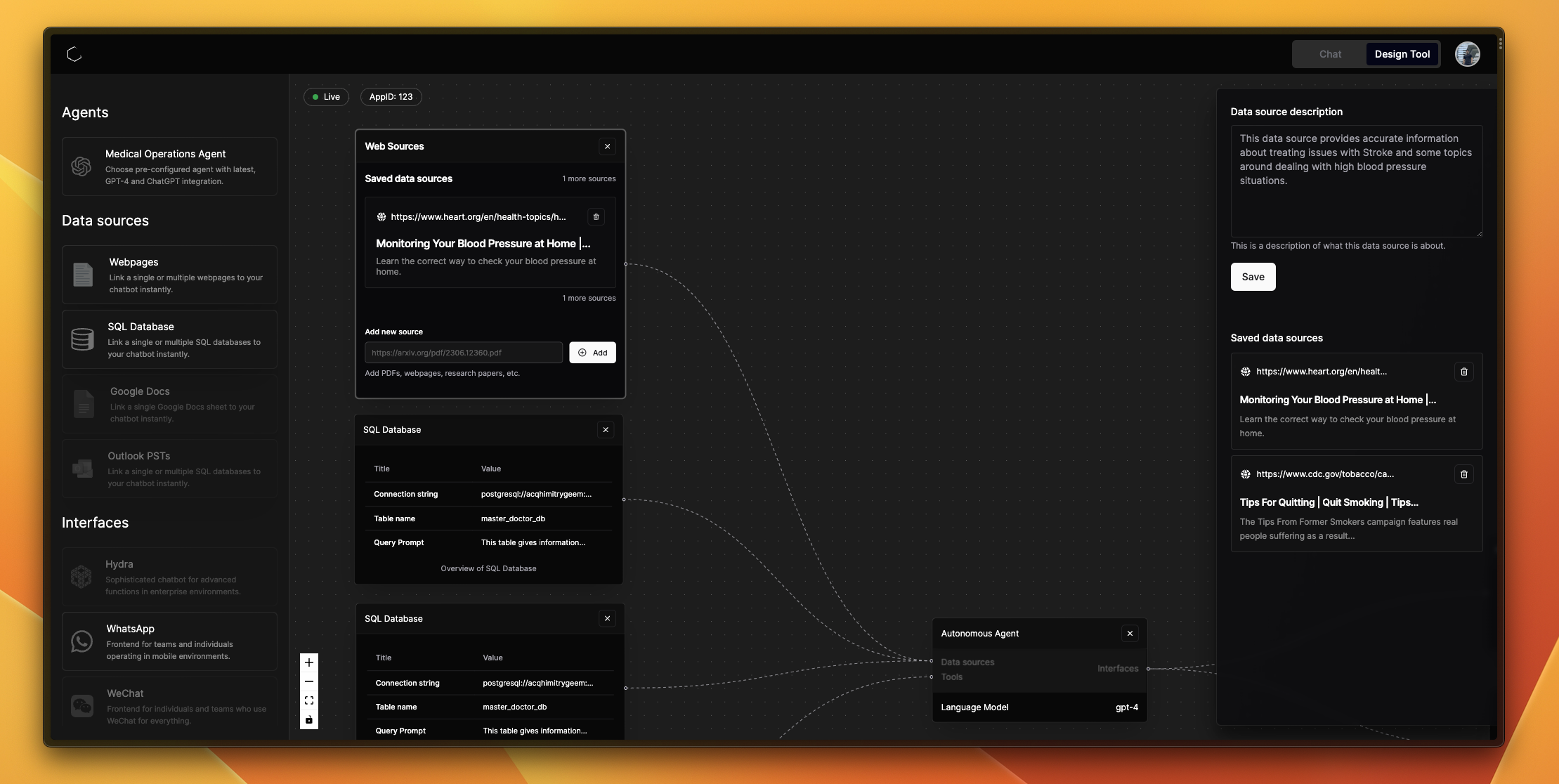1559x784 pixels.
Task: Select the Medical Operations Agent icon
Action: point(82,166)
